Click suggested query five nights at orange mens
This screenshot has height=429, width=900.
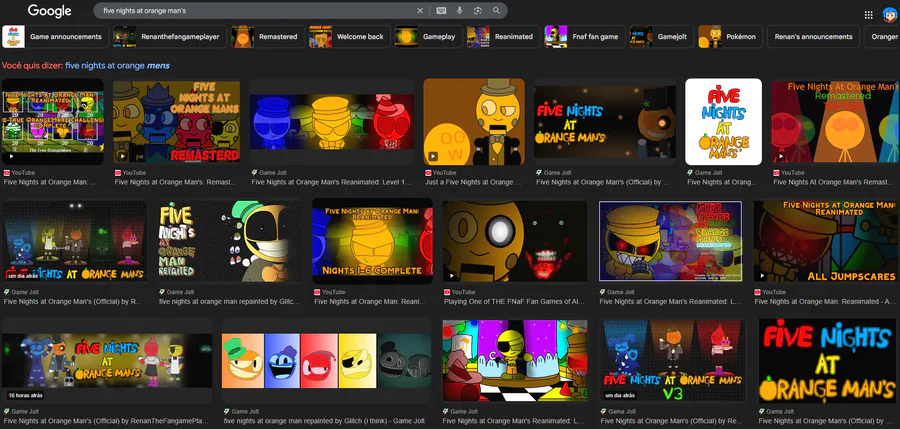pos(117,65)
